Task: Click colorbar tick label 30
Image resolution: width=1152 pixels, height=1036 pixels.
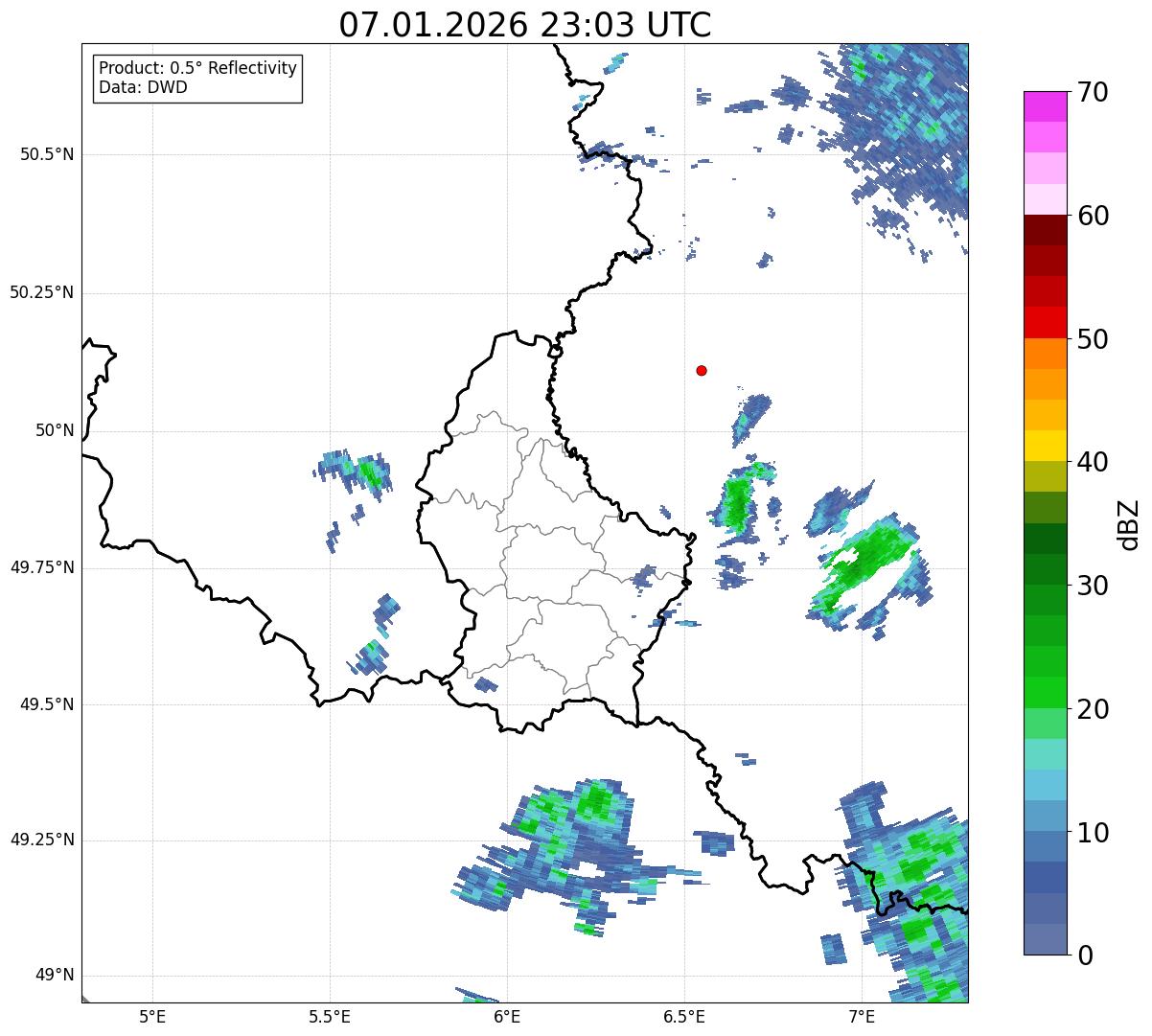Action: 1093,586
